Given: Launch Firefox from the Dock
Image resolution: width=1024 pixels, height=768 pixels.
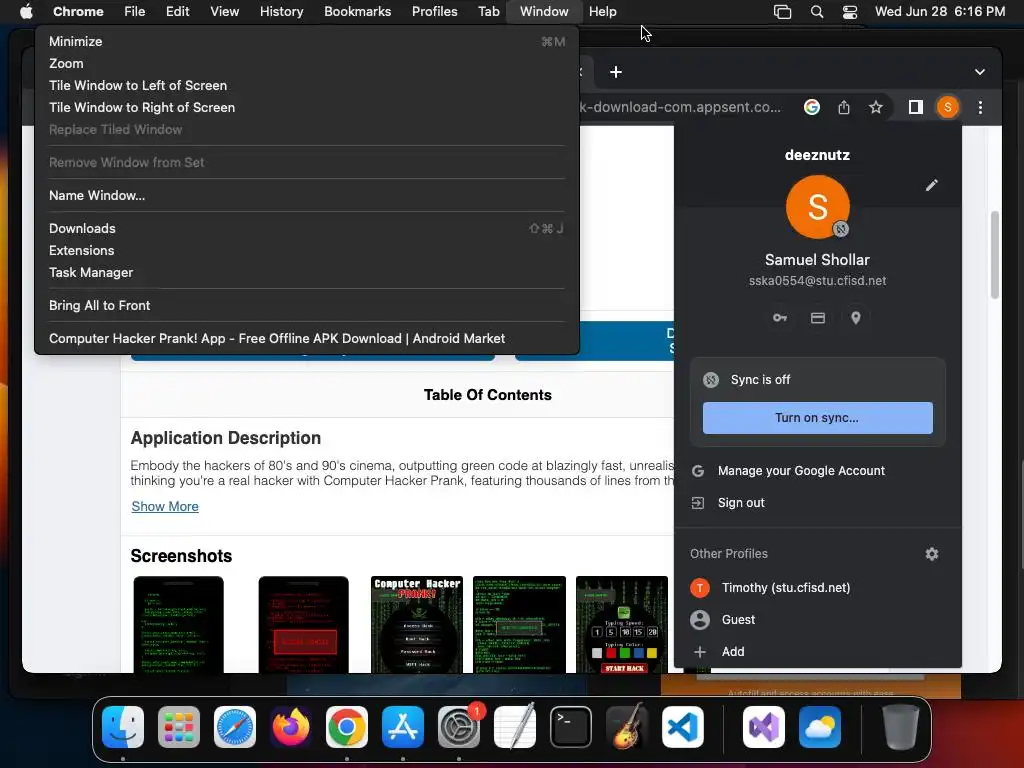Looking at the screenshot, I should tap(291, 727).
